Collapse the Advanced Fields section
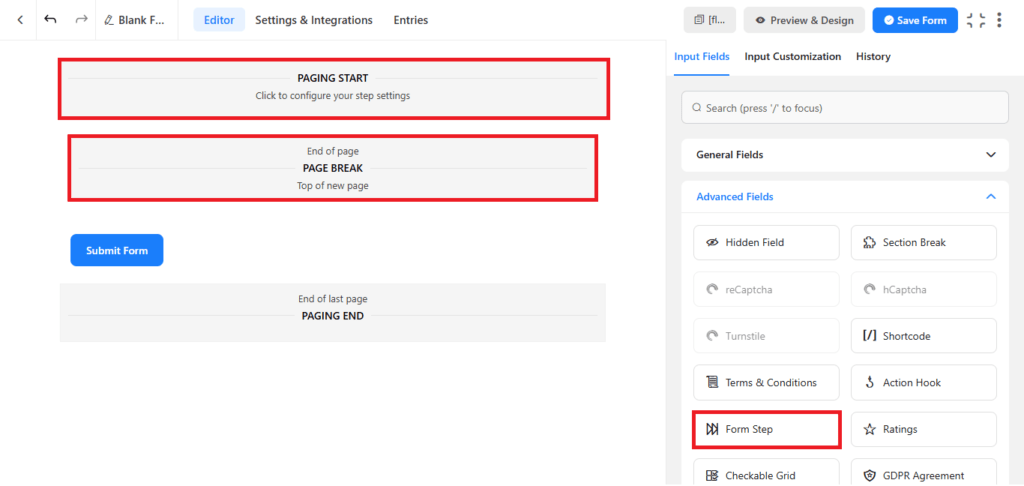This screenshot has width=1024, height=486. [844, 197]
